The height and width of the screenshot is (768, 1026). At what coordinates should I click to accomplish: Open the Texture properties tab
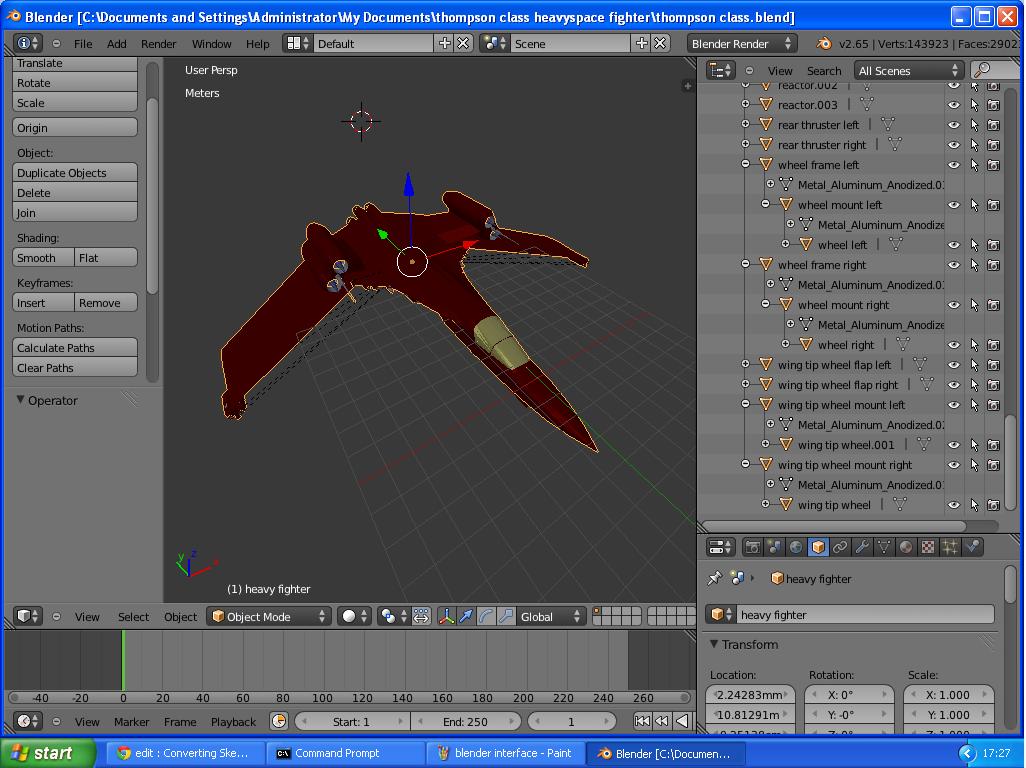pyautogui.click(x=927, y=546)
